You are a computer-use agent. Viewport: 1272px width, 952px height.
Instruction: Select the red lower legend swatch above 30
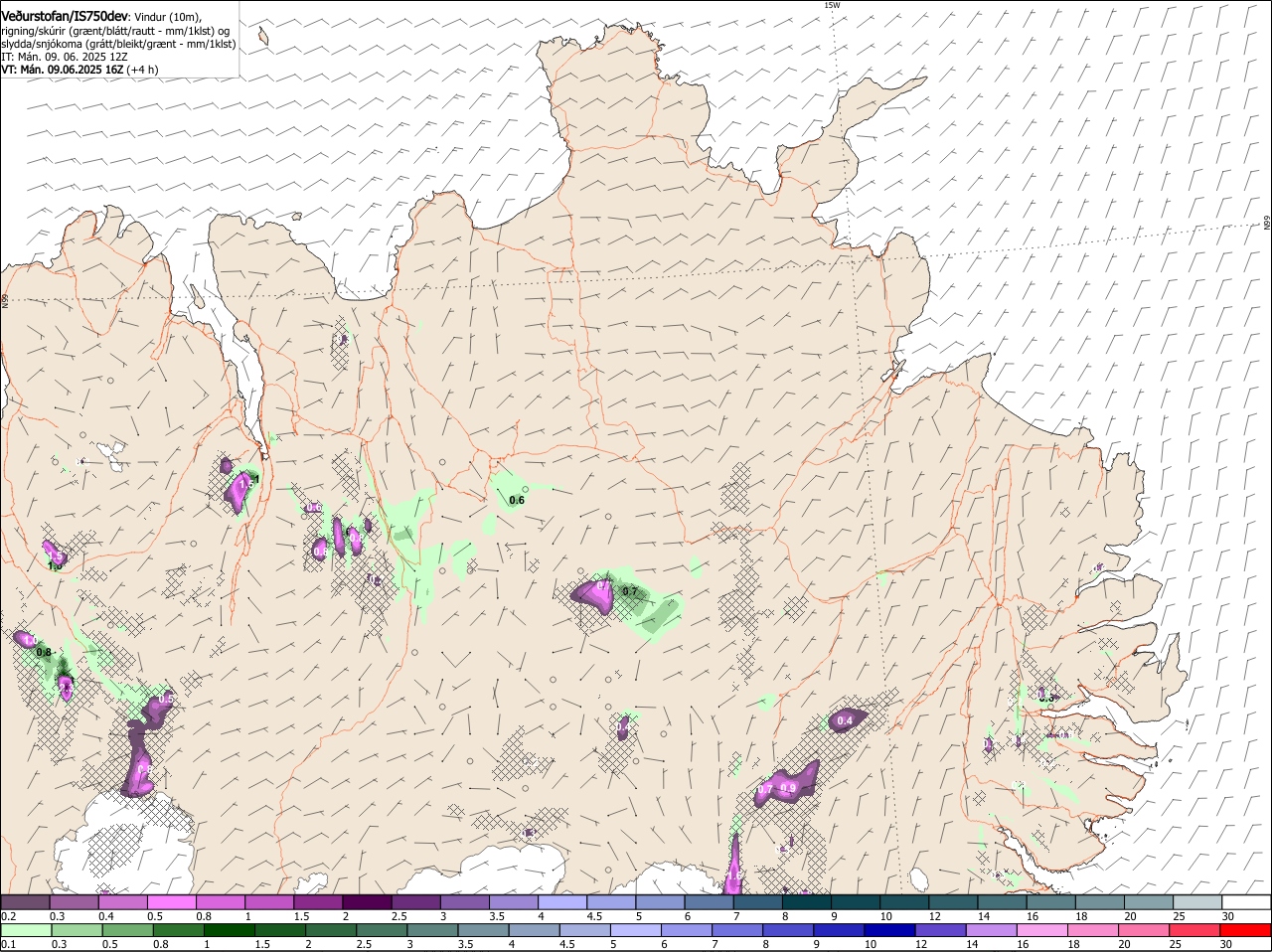click(1246, 931)
